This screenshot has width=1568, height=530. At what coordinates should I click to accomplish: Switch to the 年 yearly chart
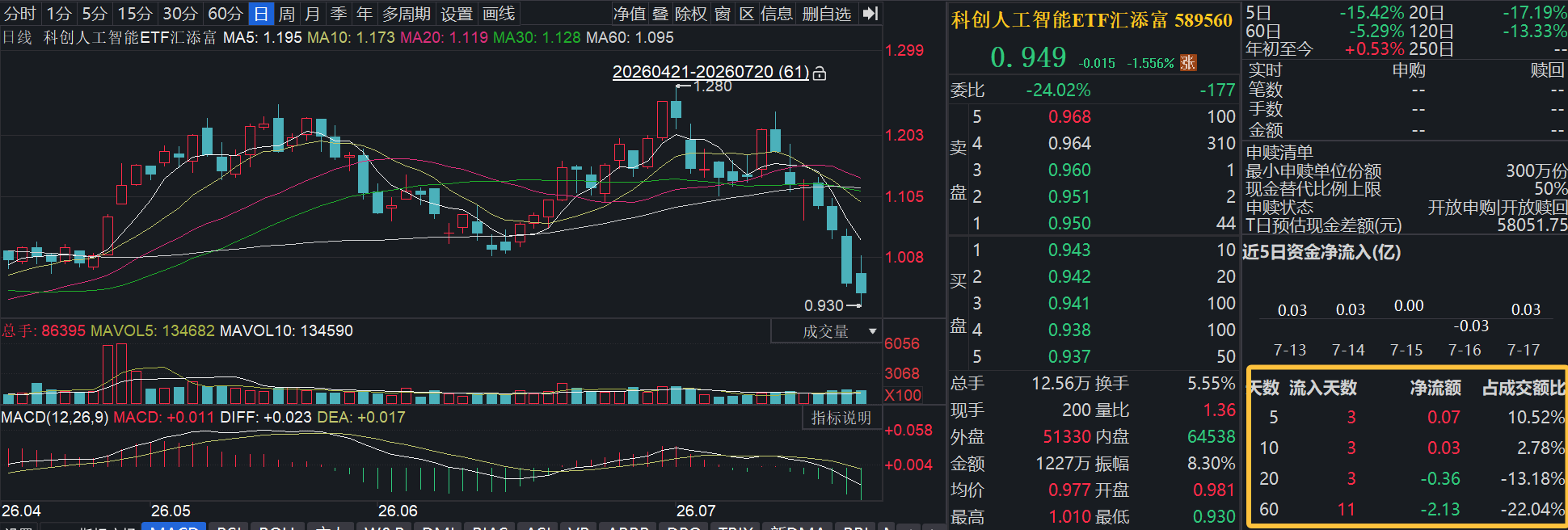[365, 14]
